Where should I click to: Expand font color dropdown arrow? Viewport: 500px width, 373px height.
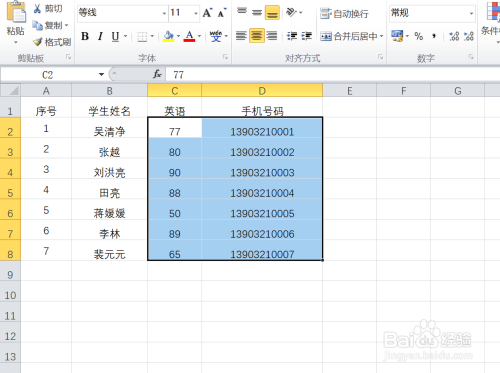[x=199, y=36]
